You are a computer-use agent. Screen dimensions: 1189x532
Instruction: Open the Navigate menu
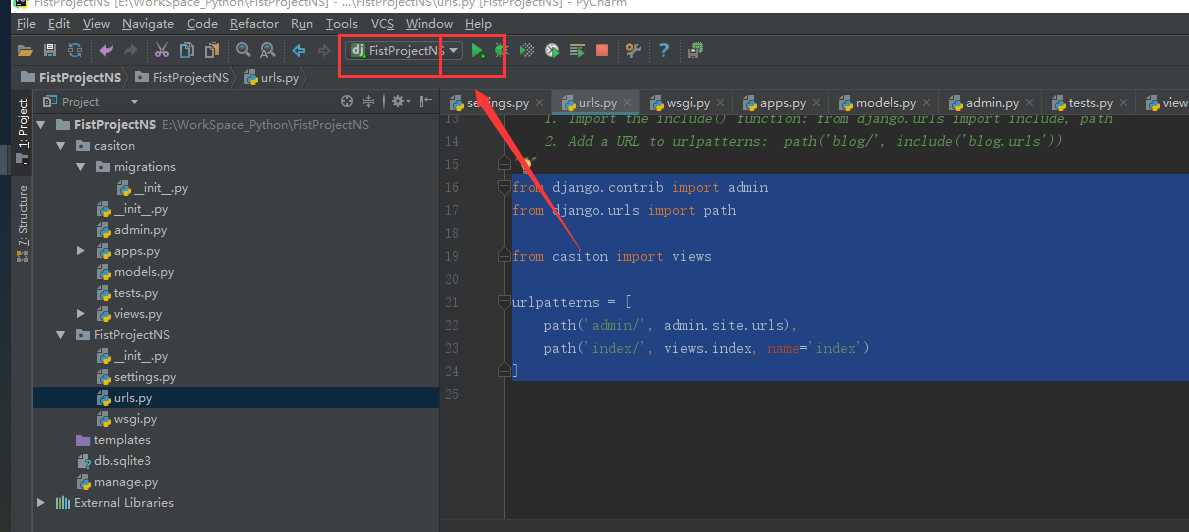pos(148,24)
